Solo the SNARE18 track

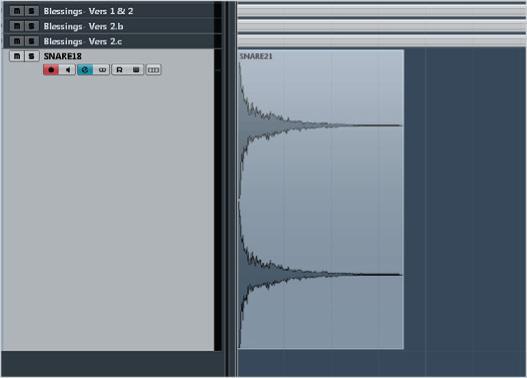[32, 56]
